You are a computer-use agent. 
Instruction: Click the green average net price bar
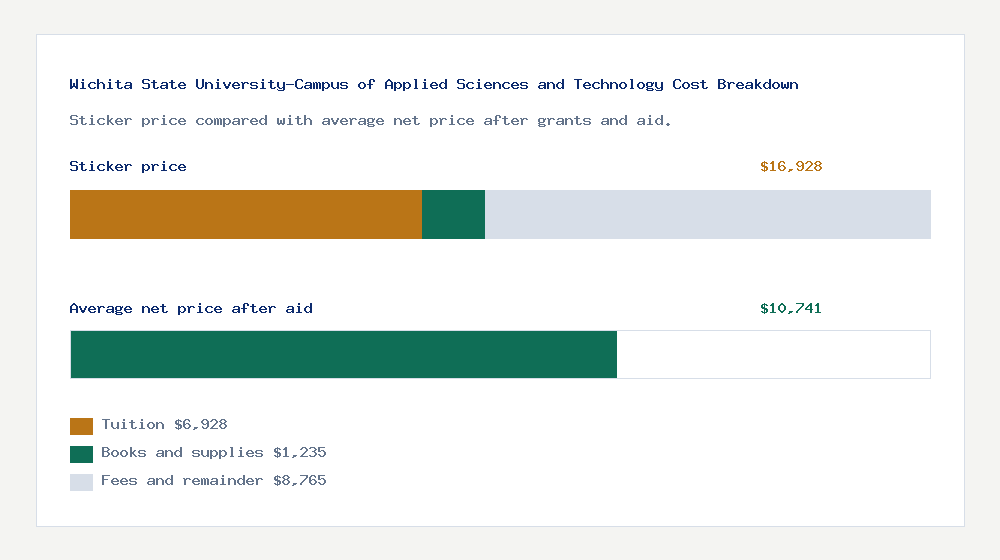344,355
